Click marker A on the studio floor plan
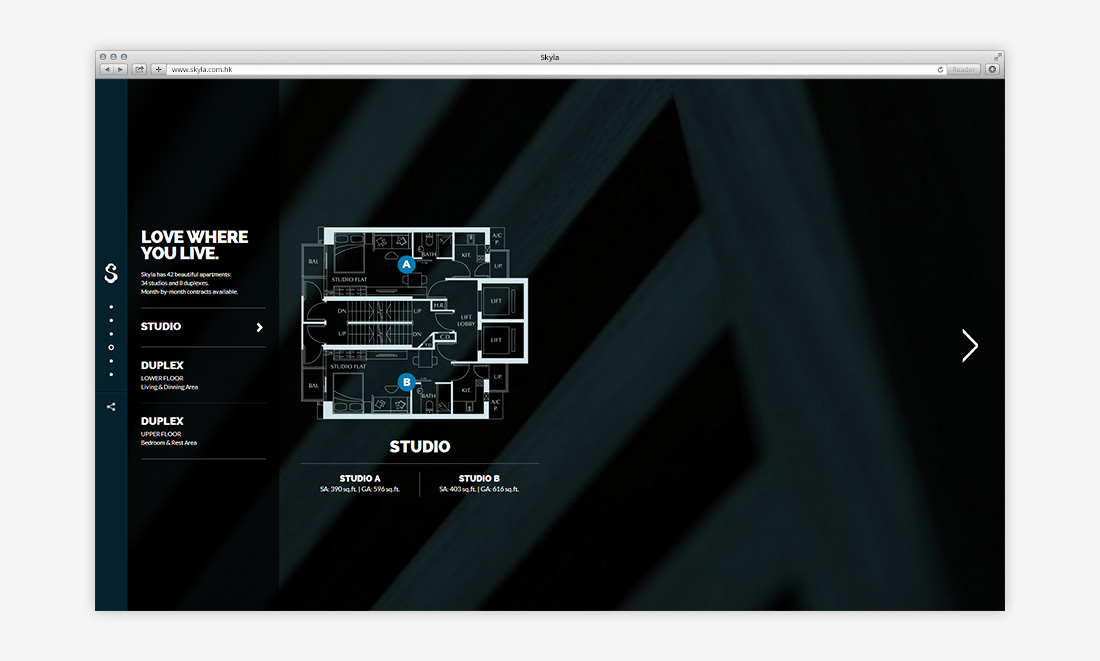Image resolution: width=1100 pixels, height=661 pixels. pyautogui.click(x=406, y=264)
